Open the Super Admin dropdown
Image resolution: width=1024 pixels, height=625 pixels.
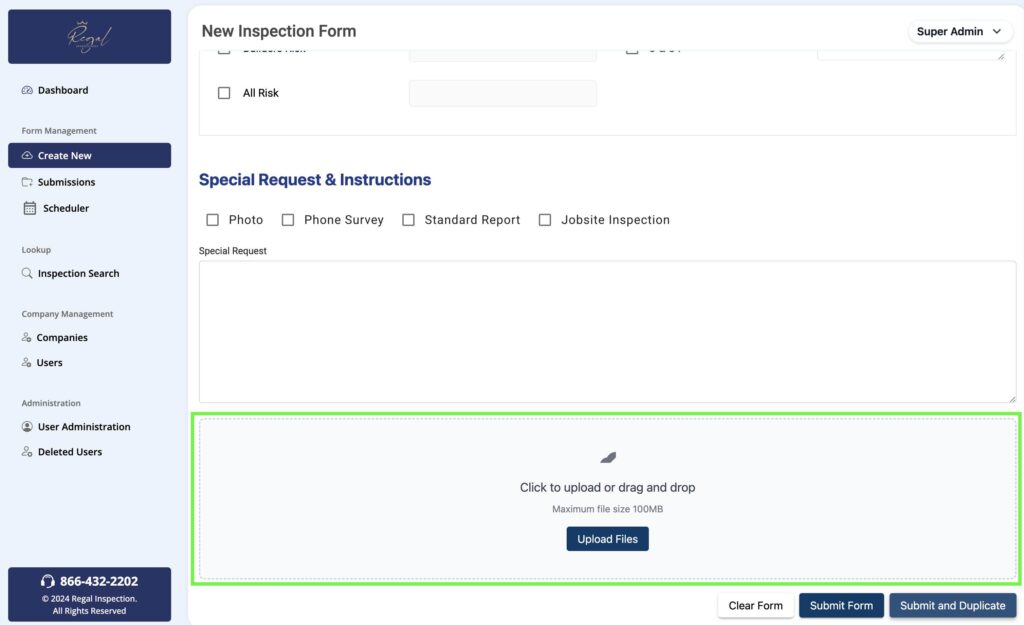click(958, 32)
